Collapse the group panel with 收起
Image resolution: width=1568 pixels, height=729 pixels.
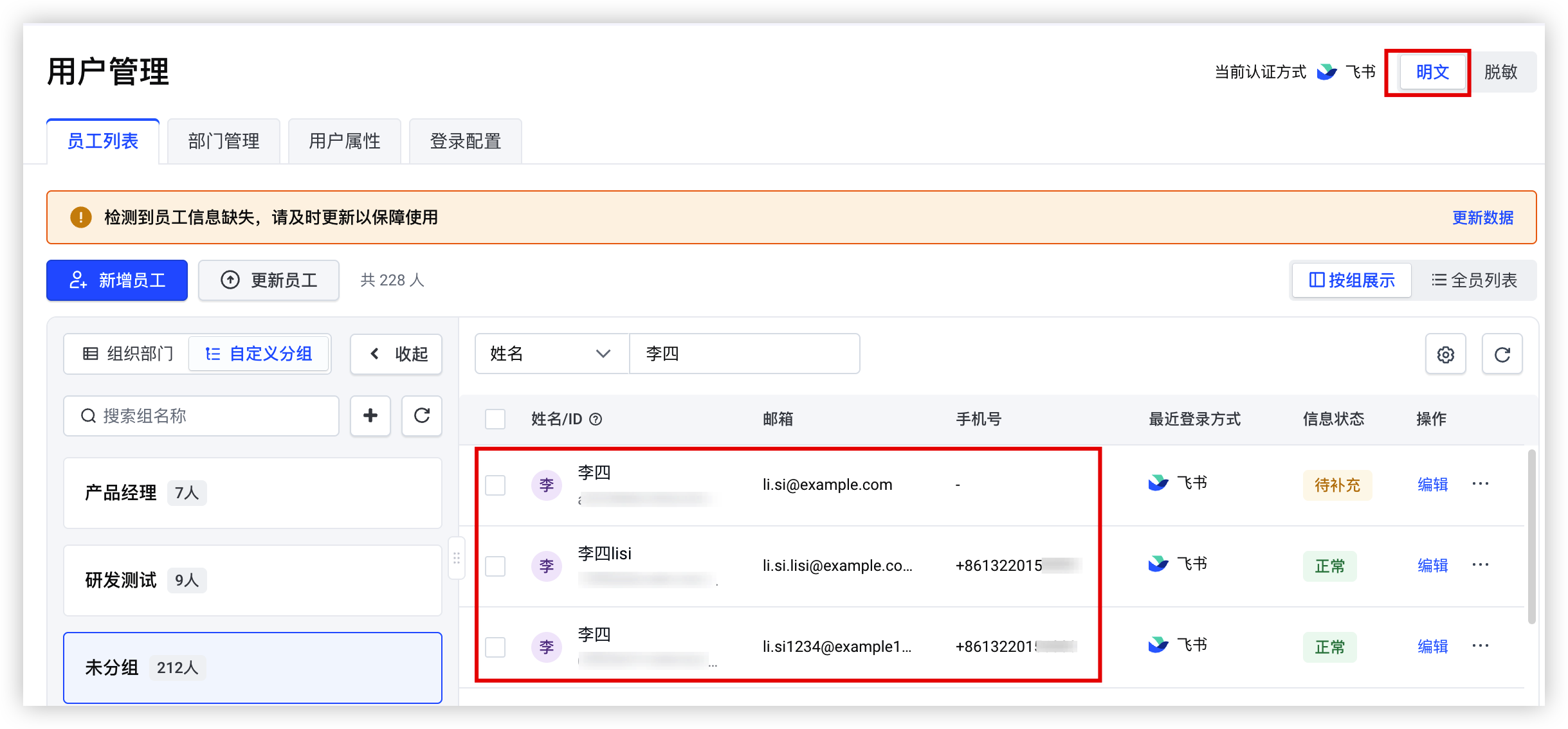[396, 354]
